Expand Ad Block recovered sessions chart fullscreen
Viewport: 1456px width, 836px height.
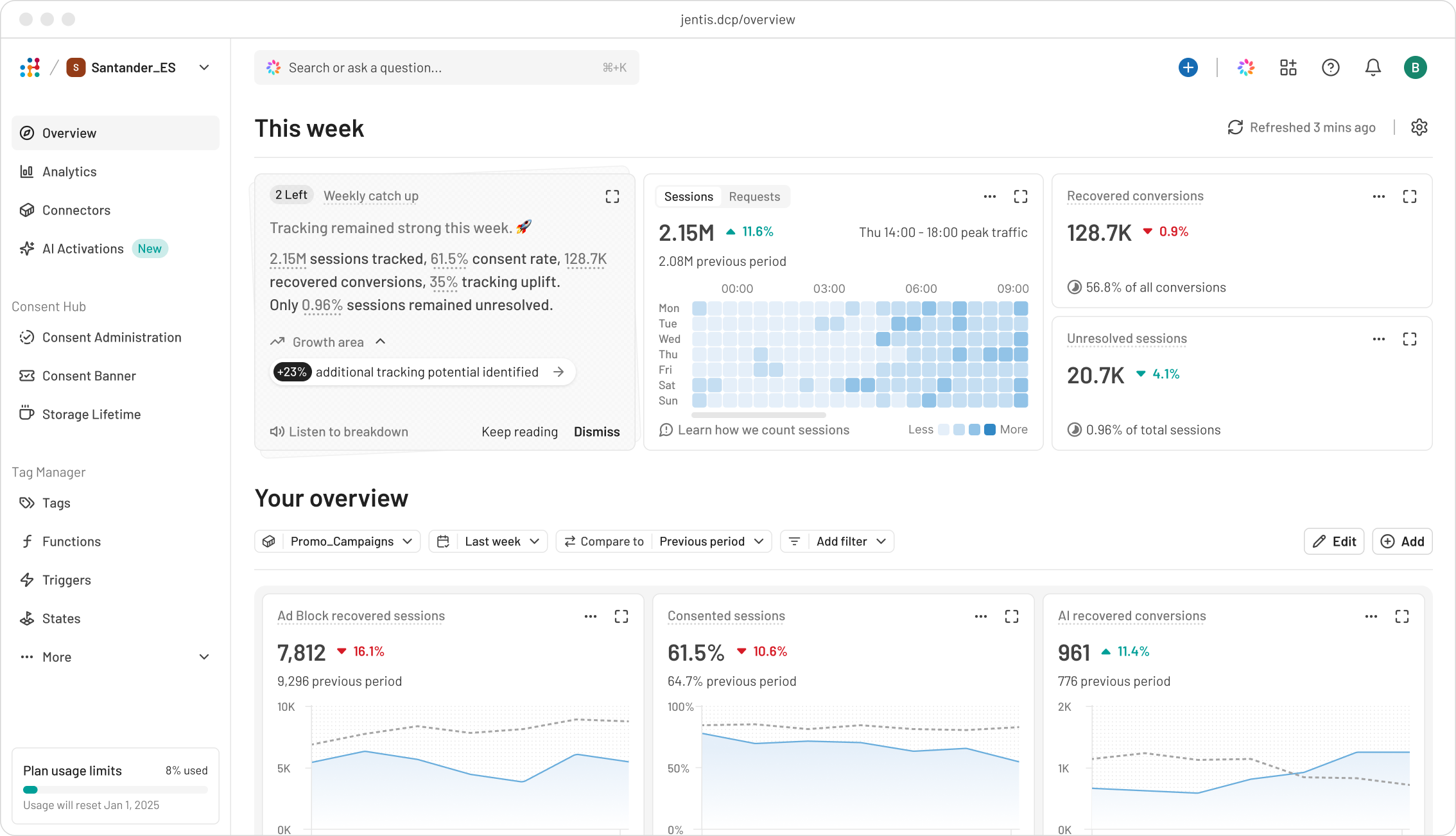tap(621, 616)
